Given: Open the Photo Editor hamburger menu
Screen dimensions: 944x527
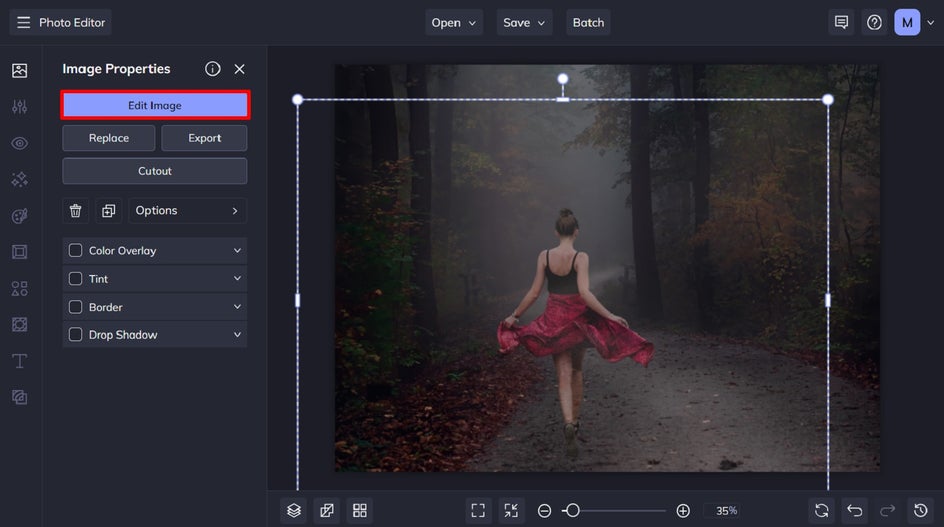Looking at the screenshot, I should click(23, 22).
